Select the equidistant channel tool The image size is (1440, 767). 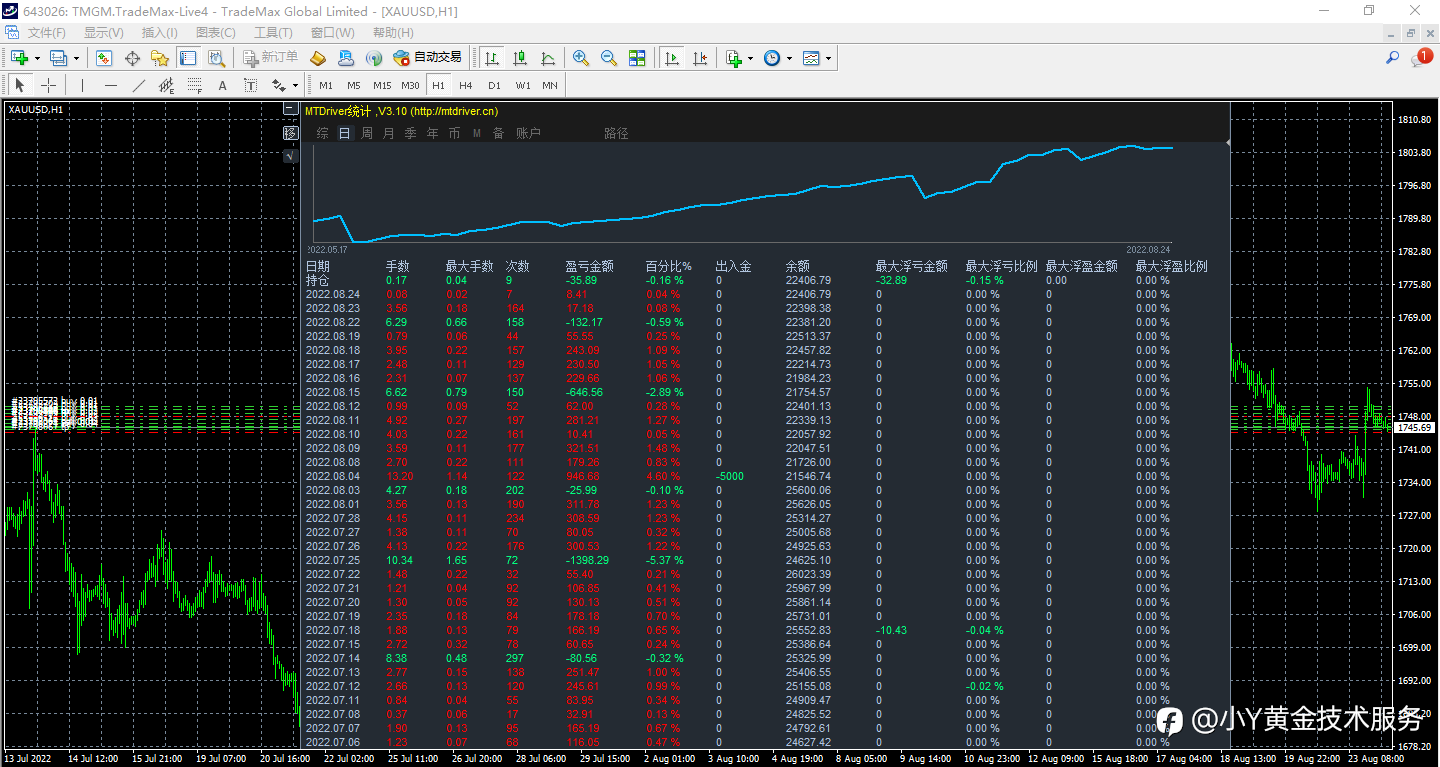click(166, 85)
